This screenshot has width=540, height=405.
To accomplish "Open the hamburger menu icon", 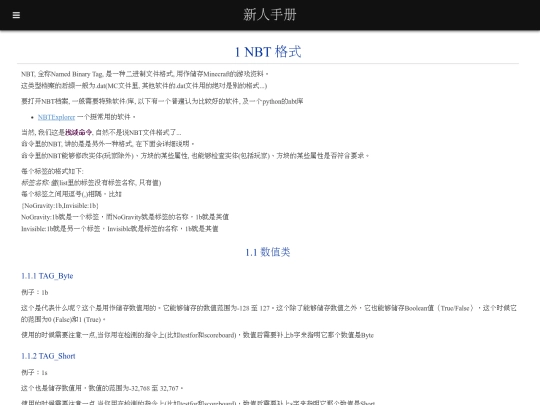I will click(x=16, y=15).
